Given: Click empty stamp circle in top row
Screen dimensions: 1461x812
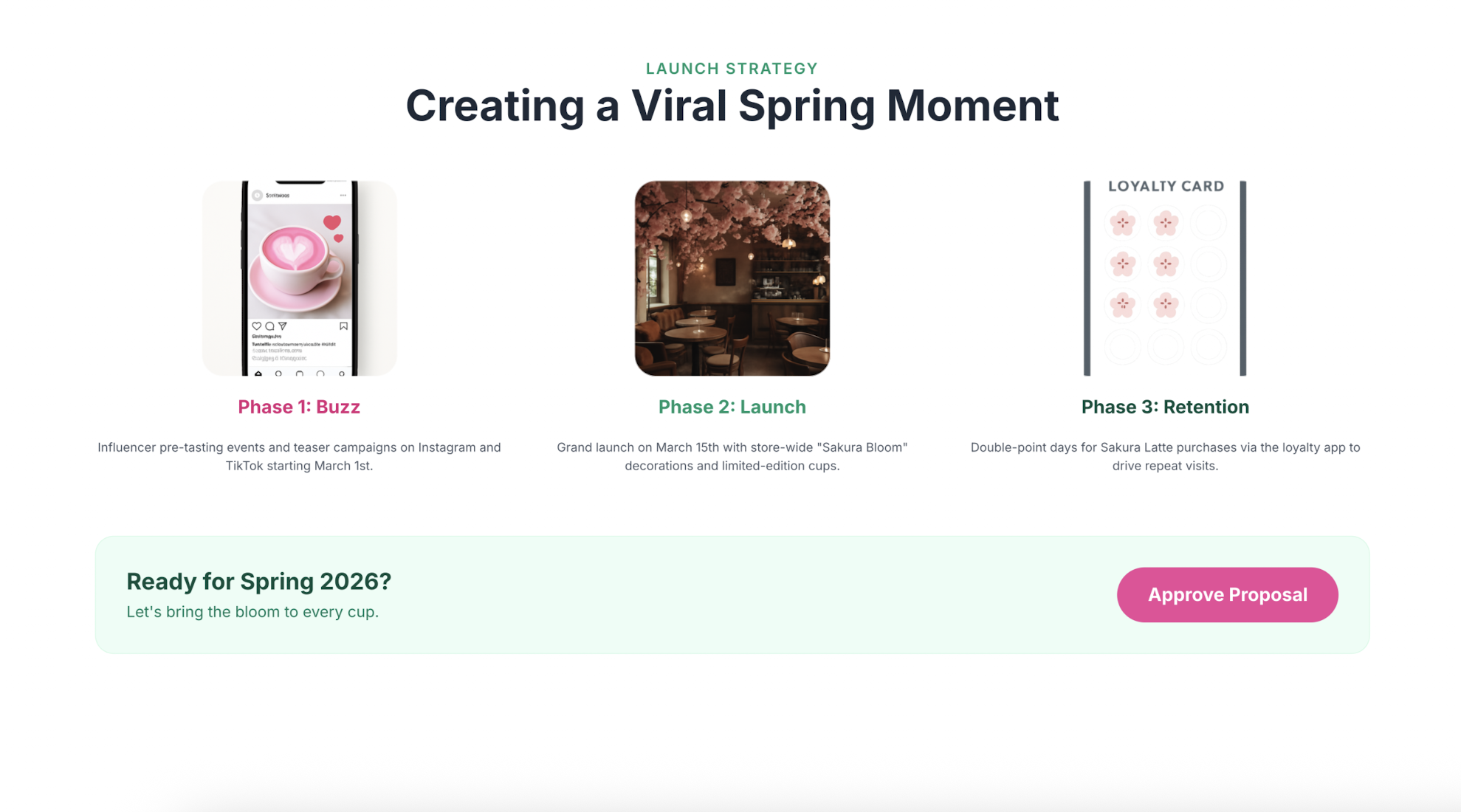Looking at the screenshot, I should click(1209, 222).
